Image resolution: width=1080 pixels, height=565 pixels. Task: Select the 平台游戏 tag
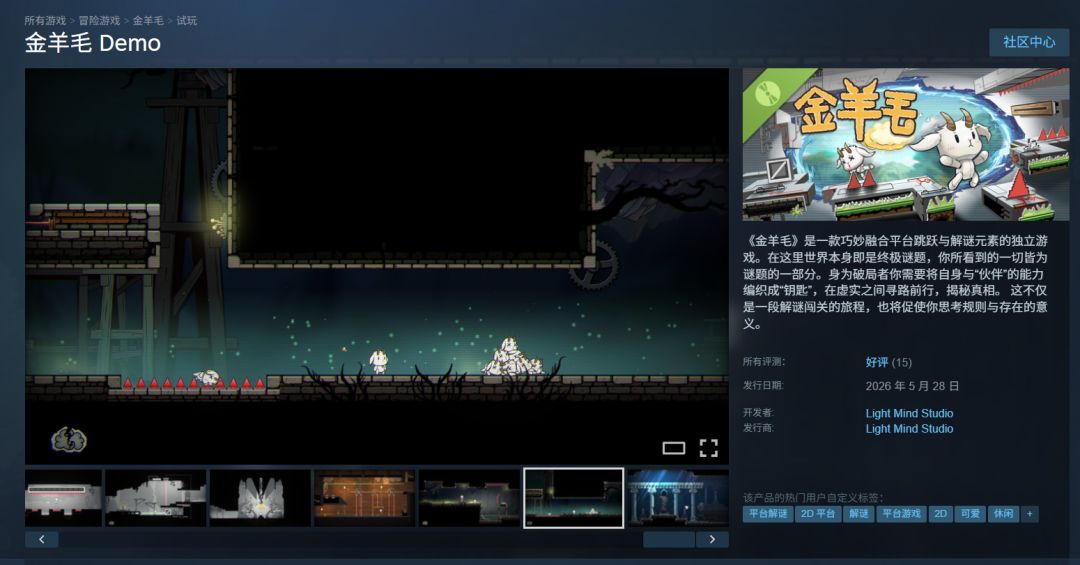tap(901, 514)
